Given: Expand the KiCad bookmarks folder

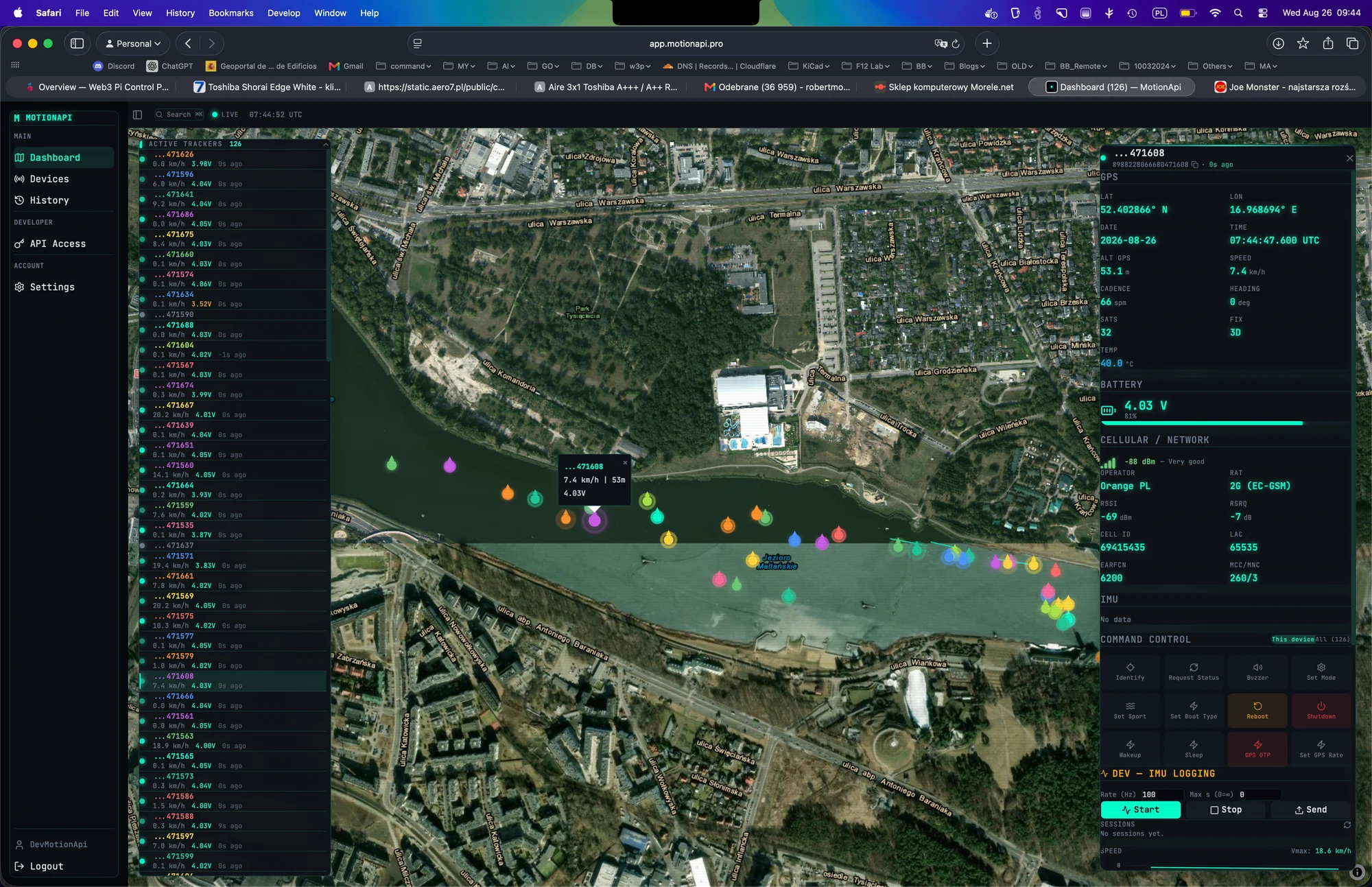Looking at the screenshot, I should 809,66.
